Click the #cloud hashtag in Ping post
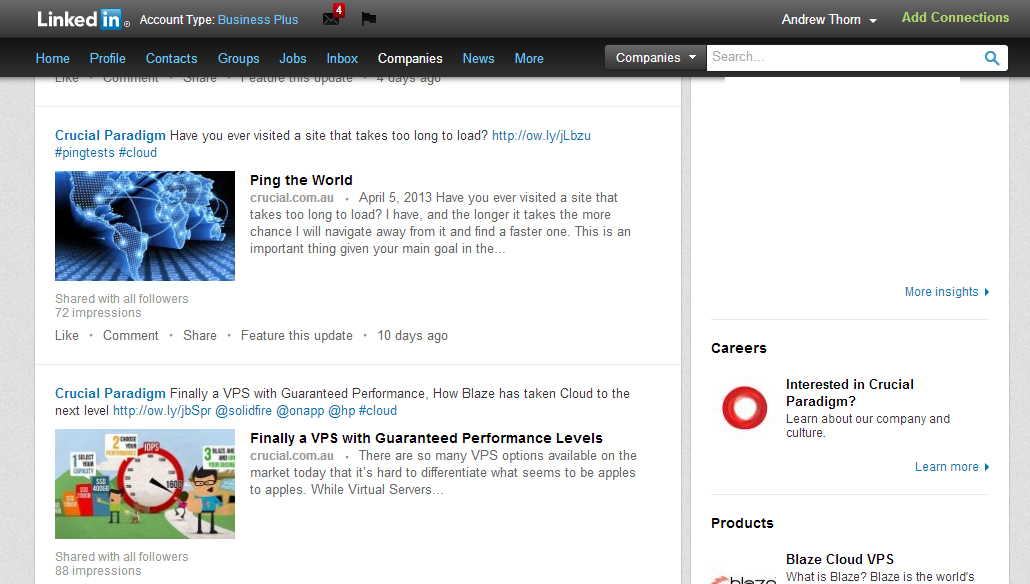Screen dimensions: 1030x584 [x=138, y=152]
